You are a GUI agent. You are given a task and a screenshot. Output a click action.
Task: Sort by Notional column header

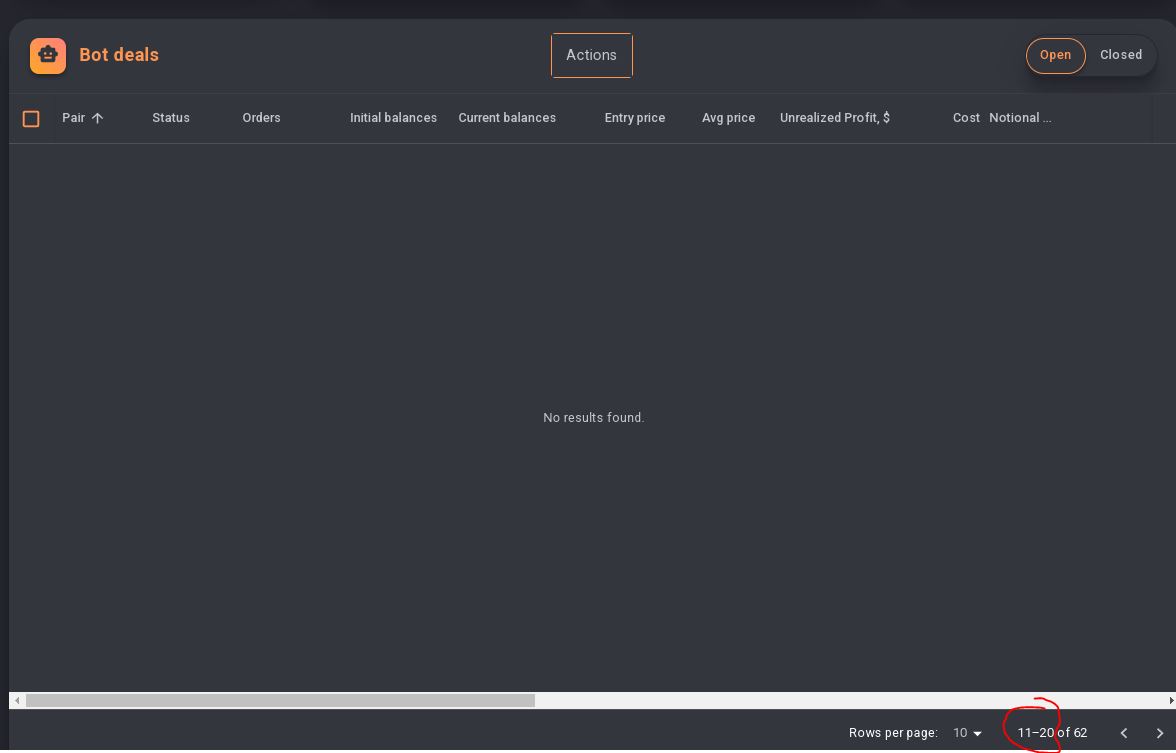(1020, 118)
